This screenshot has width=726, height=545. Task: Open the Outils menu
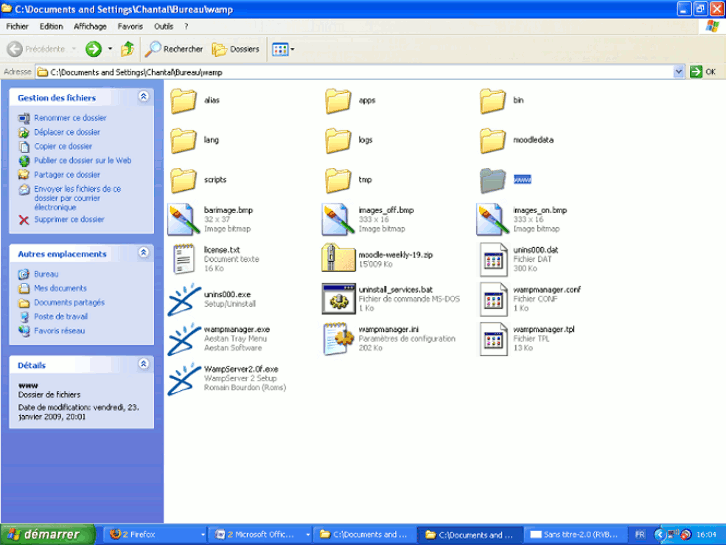pyautogui.click(x=163, y=26)
